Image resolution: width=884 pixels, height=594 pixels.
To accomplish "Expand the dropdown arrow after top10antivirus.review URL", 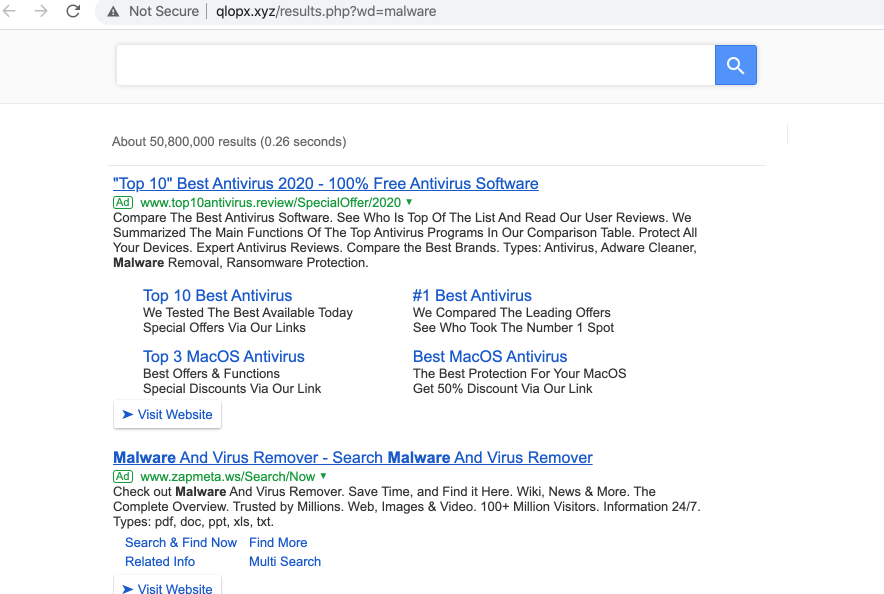I will [409, 202].
